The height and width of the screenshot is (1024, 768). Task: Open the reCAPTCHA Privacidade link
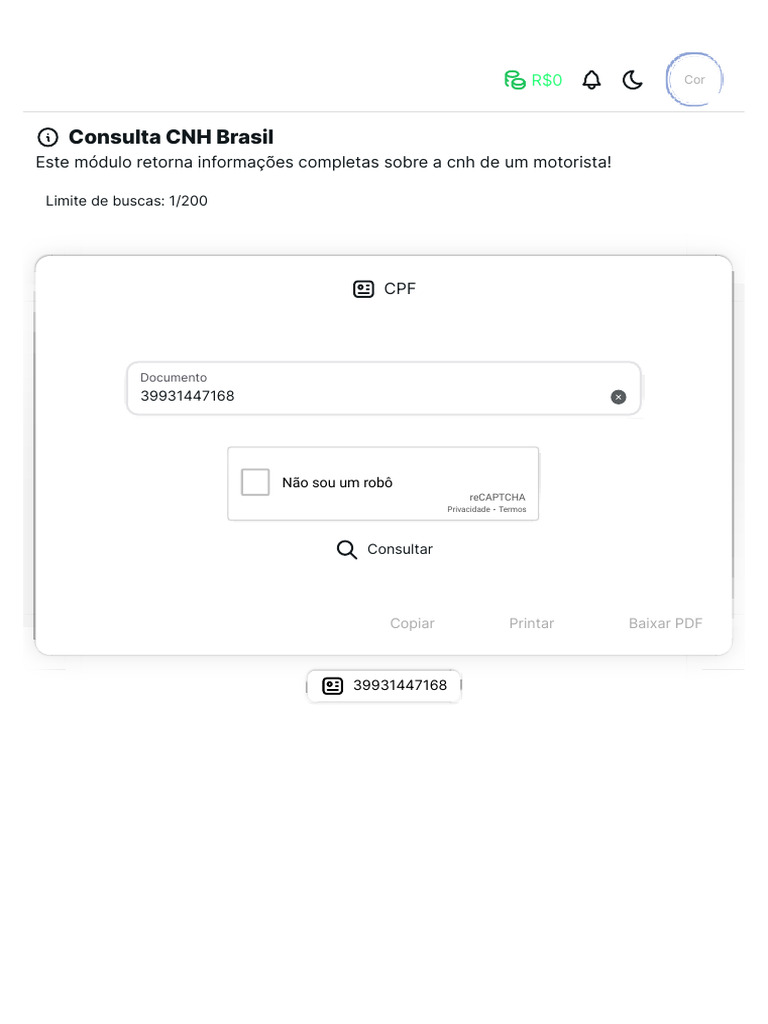click(468, 510)
